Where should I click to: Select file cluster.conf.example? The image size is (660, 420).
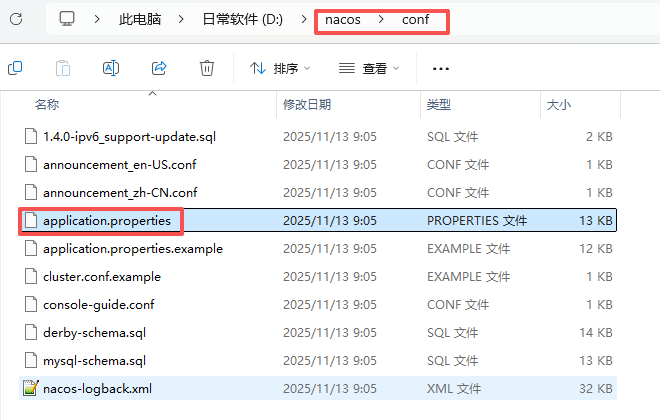coord(102,277)
